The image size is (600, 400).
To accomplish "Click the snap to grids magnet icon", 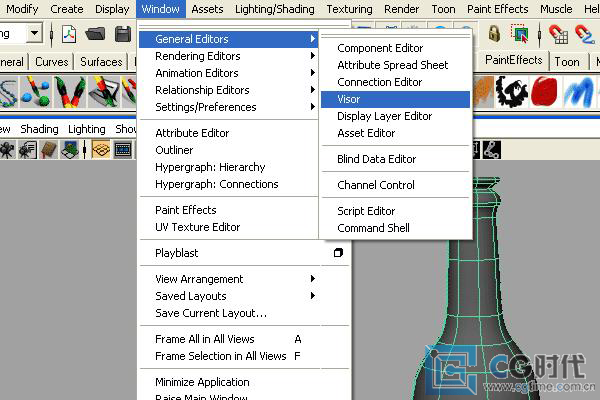I will (x=558, y=34).
